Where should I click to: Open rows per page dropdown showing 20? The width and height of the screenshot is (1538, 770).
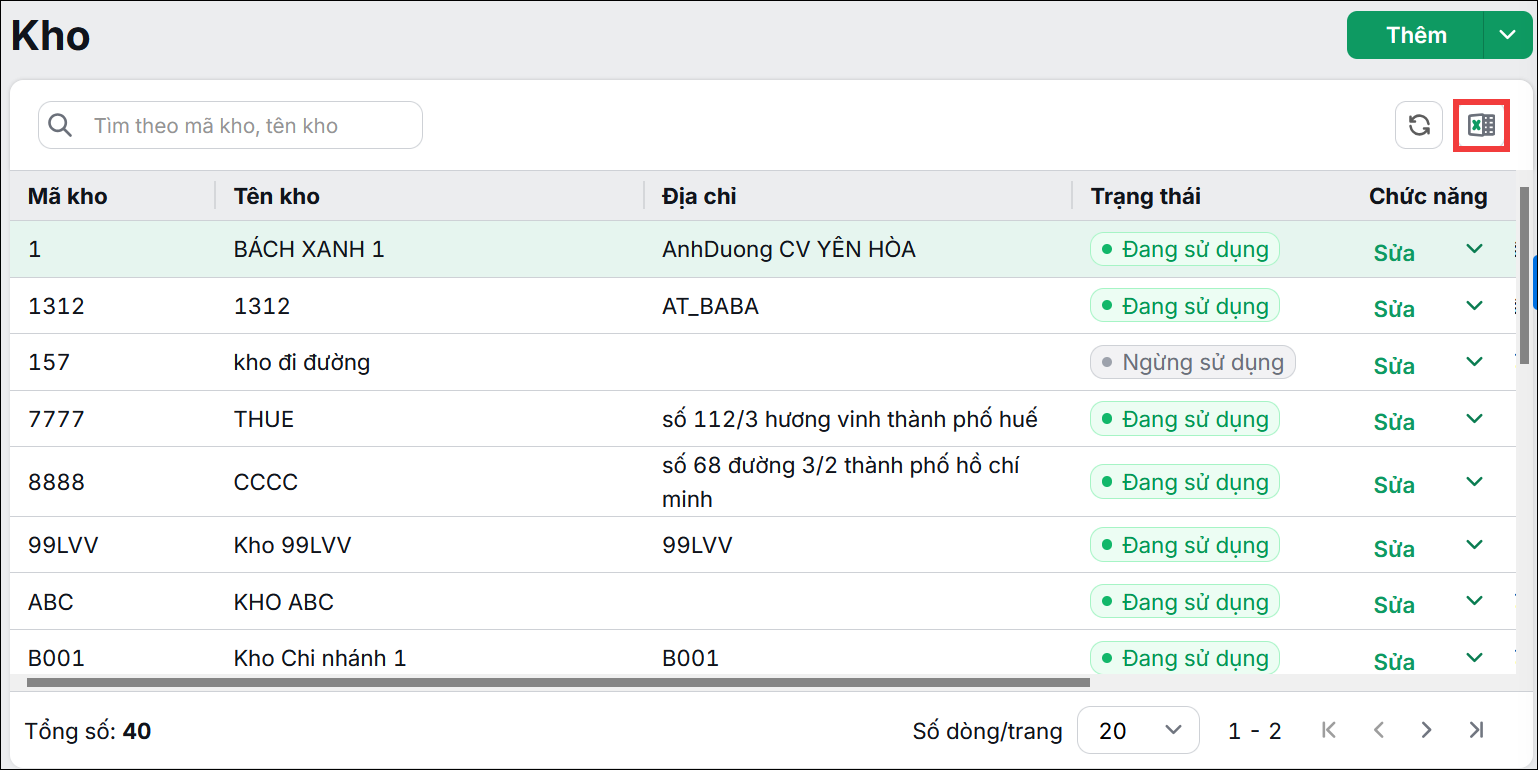coord(1138,731)
